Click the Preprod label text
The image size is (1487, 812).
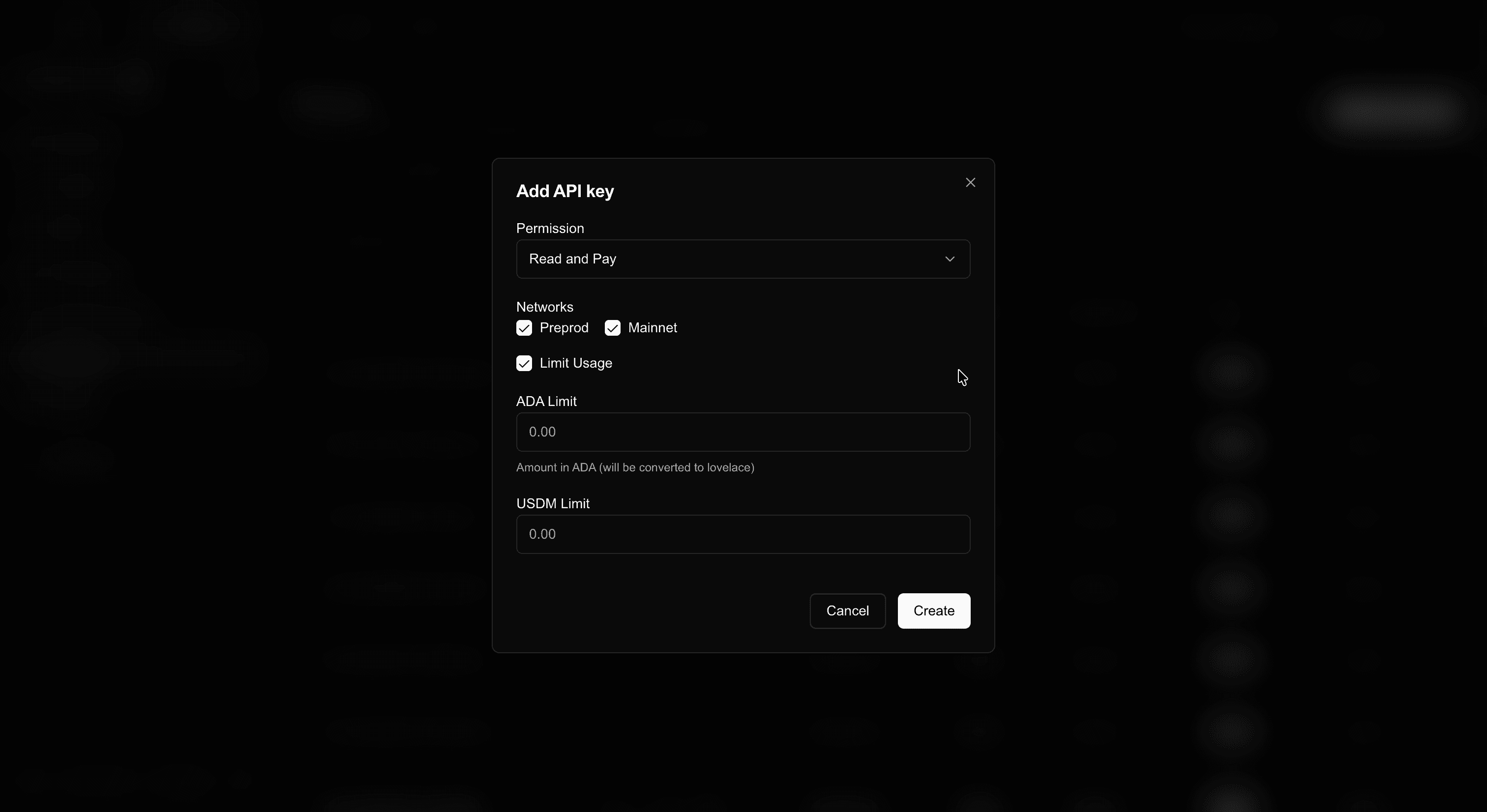click(x=564, y=328)
